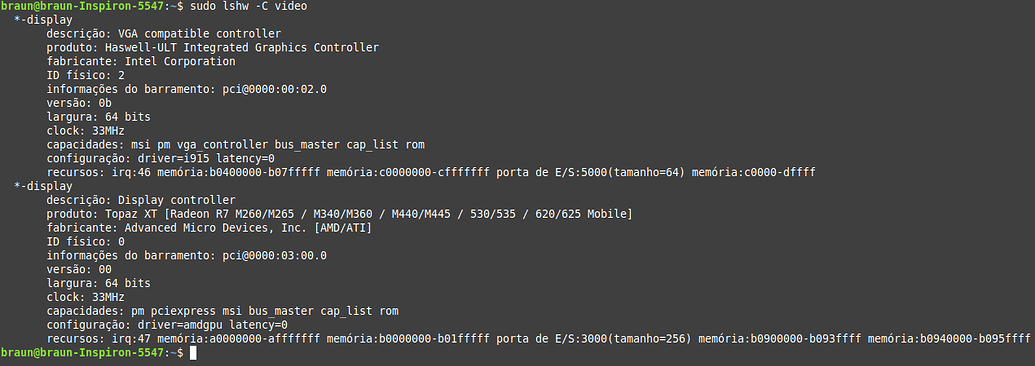This screenshot has height=366, width=1035.
Task: Click the 'Intel Corporation' manufacturer text
Action: coord(180,61)
